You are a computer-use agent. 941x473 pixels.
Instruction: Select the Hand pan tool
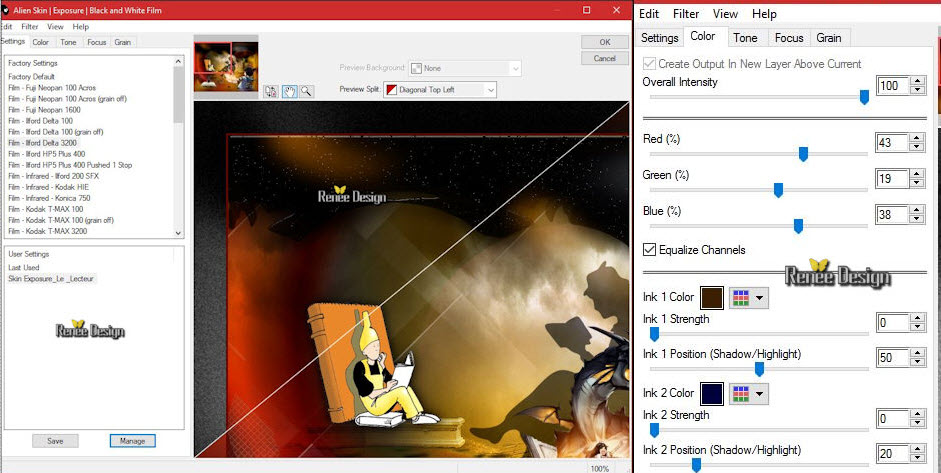[x=289, y=91]
